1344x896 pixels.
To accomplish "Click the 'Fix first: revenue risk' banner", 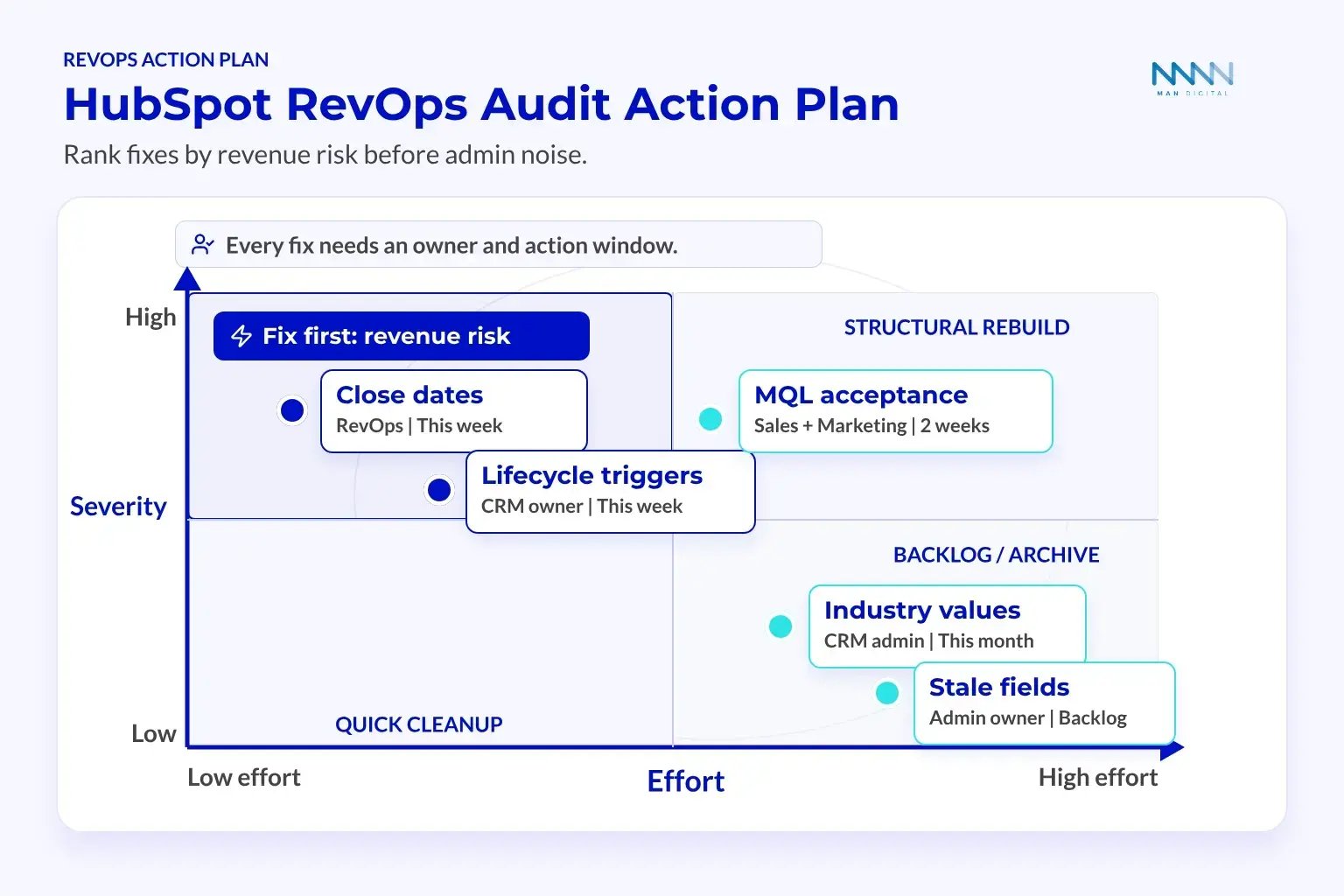I will point(402,336).
